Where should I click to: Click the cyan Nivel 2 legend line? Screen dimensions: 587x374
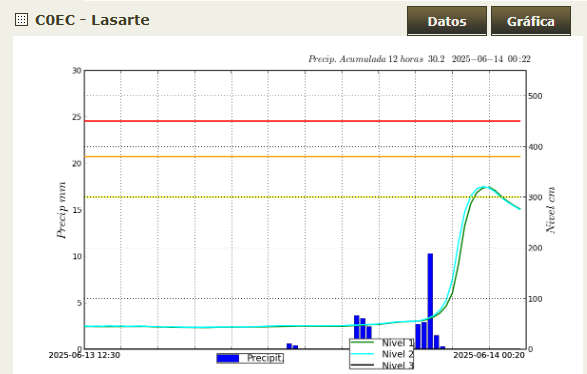point(362,353)
